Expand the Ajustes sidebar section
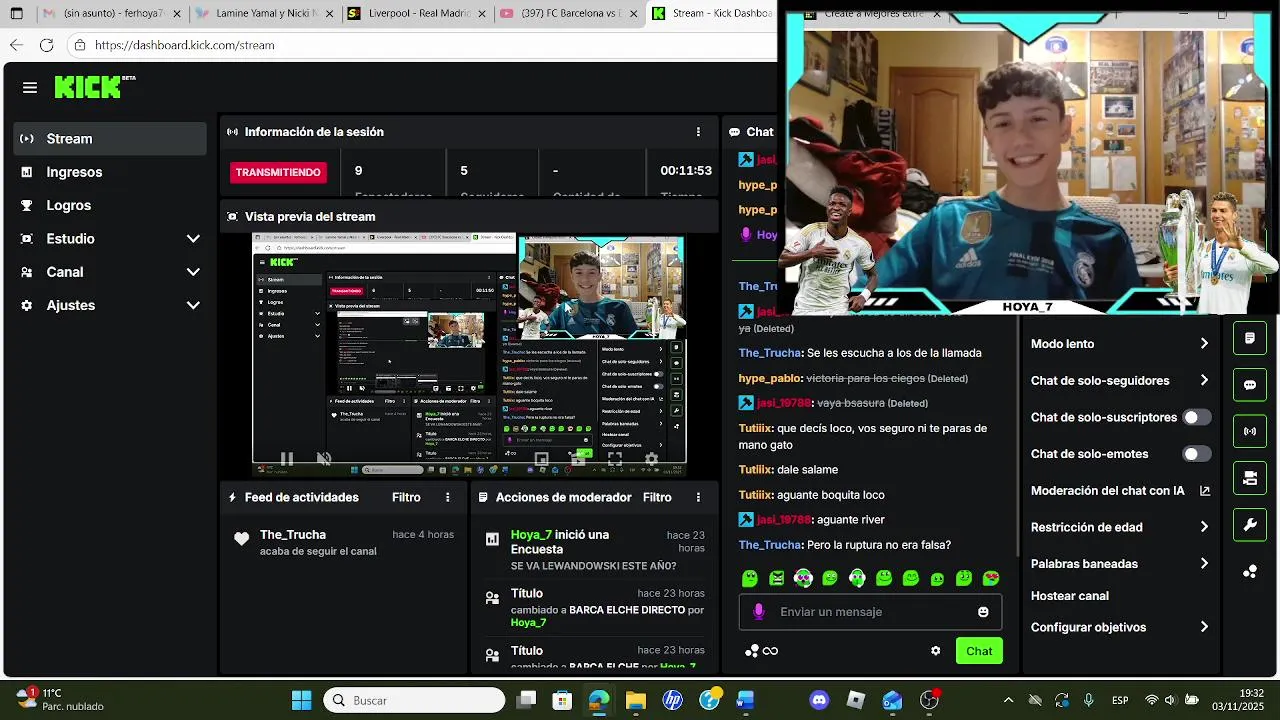Image resolution: width=1280 pixels, height=720 pixels. coord(110,305)
